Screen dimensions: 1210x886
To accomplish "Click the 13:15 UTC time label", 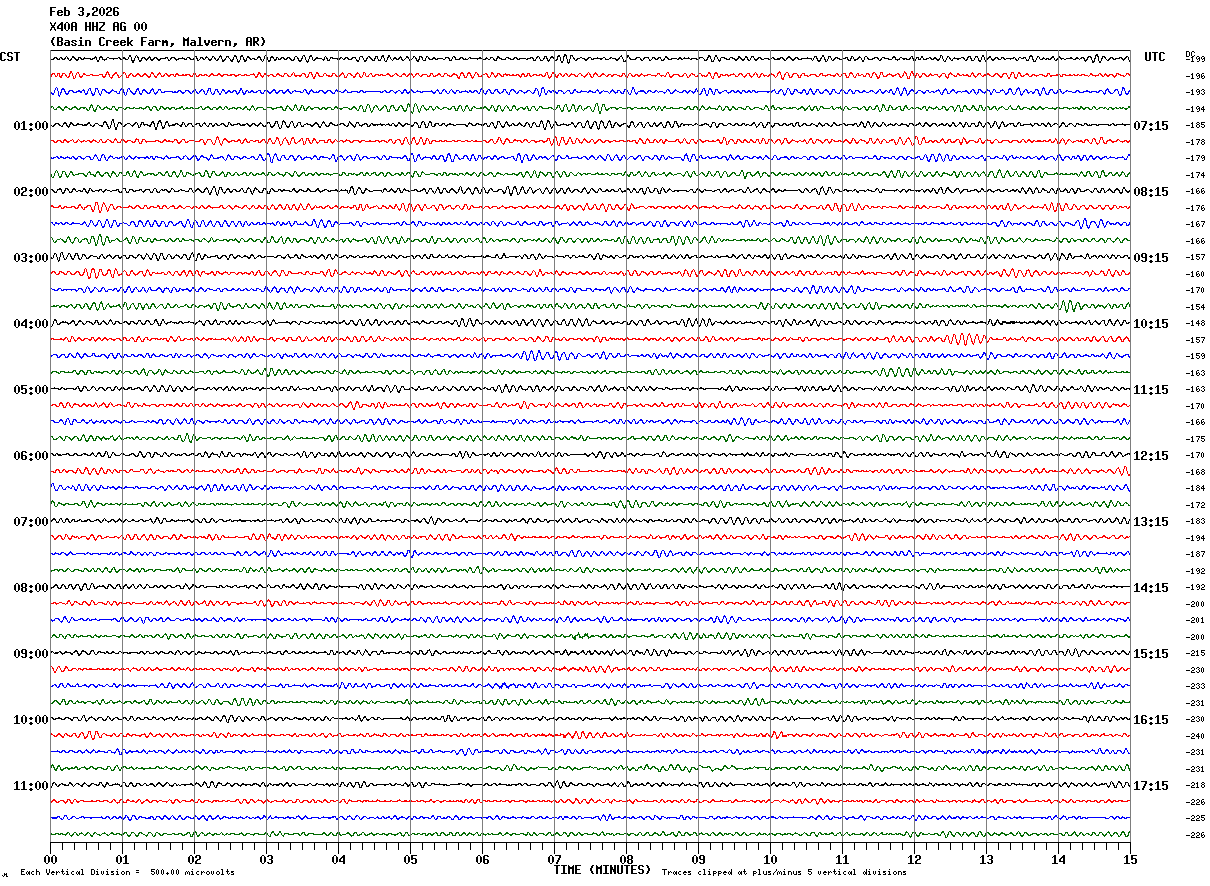I will (1151, 522).
